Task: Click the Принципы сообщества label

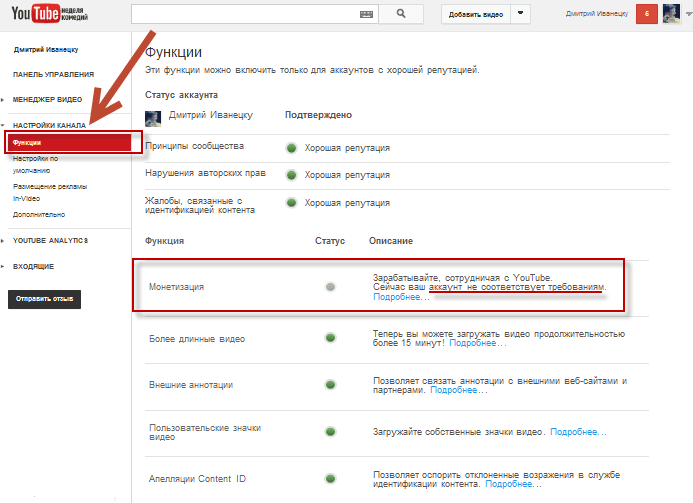Action: (194, 146)
